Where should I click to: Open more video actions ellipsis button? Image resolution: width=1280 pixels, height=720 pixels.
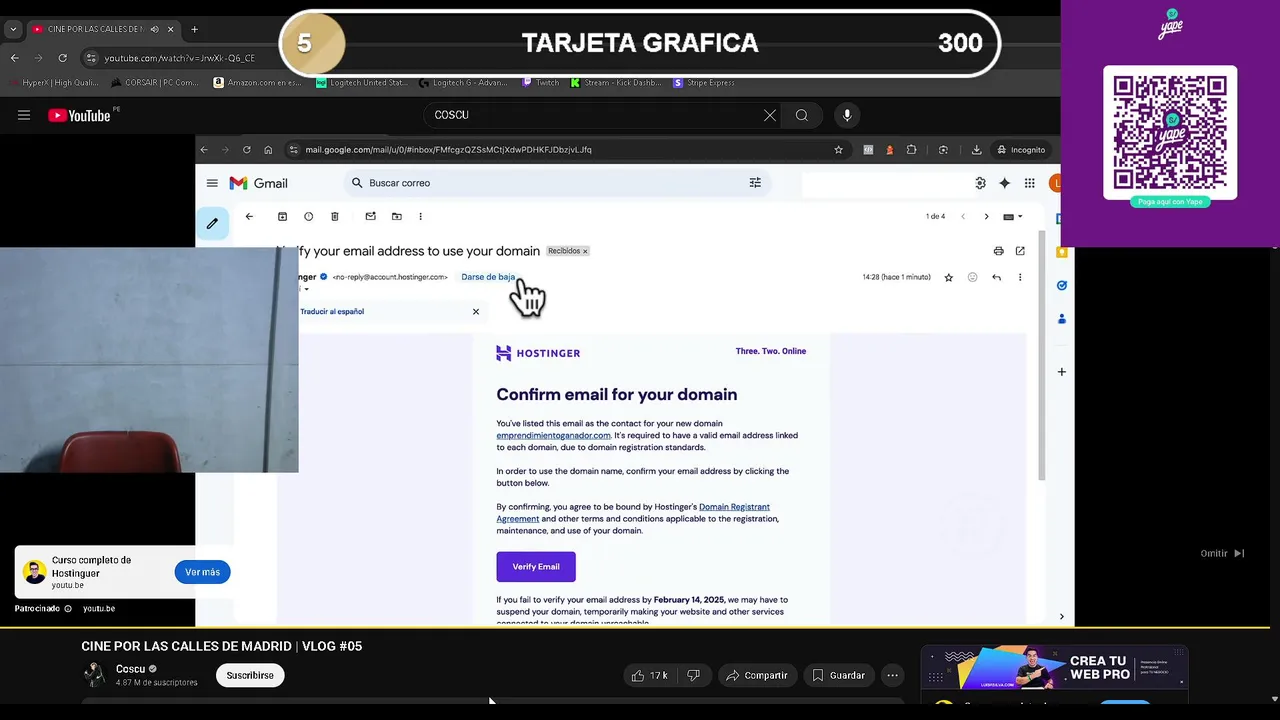tap(892, 675)
